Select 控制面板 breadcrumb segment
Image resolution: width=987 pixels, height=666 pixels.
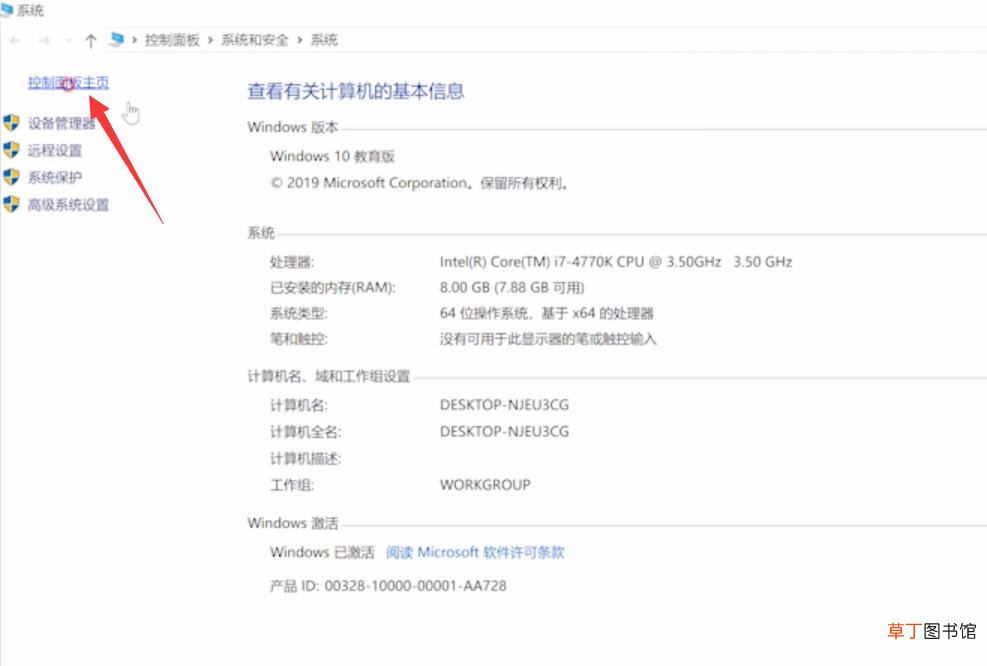tap(172, 40)
